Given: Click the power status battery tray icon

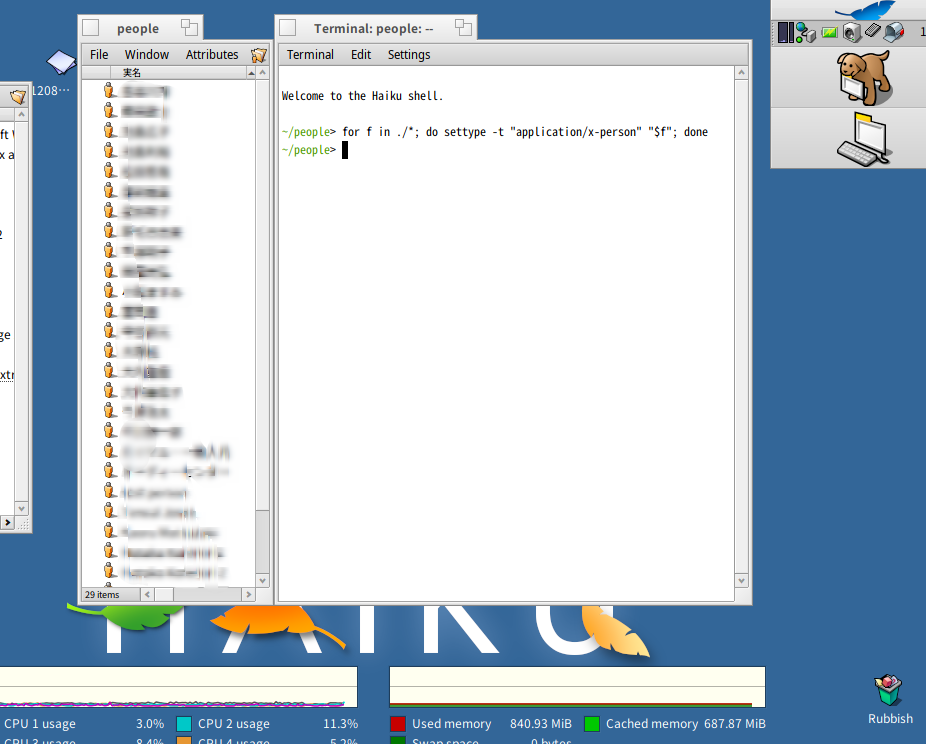Looking at the screenshot, I should (x=829, y=33).
